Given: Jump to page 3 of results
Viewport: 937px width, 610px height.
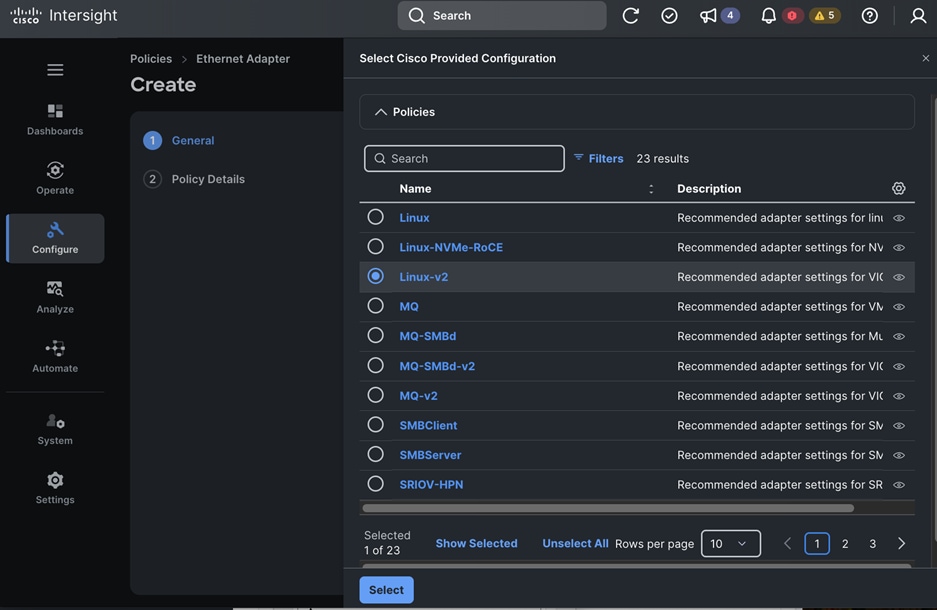Looking at the screenshot, I should coord(872,544).
